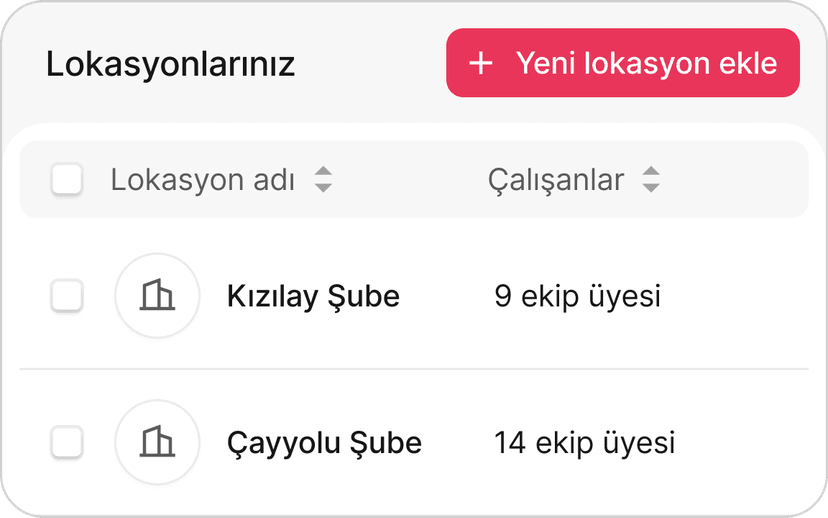Click the up arrow beside Çalışanlar

[x=651, y=172]
